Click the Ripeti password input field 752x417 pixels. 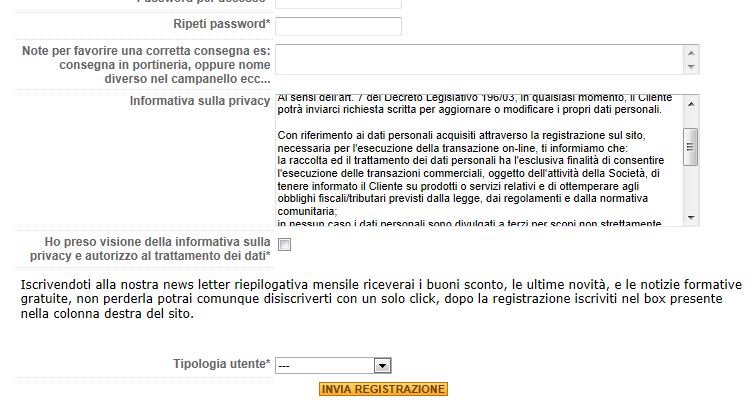pyautogui.click(x=338, y=26)
